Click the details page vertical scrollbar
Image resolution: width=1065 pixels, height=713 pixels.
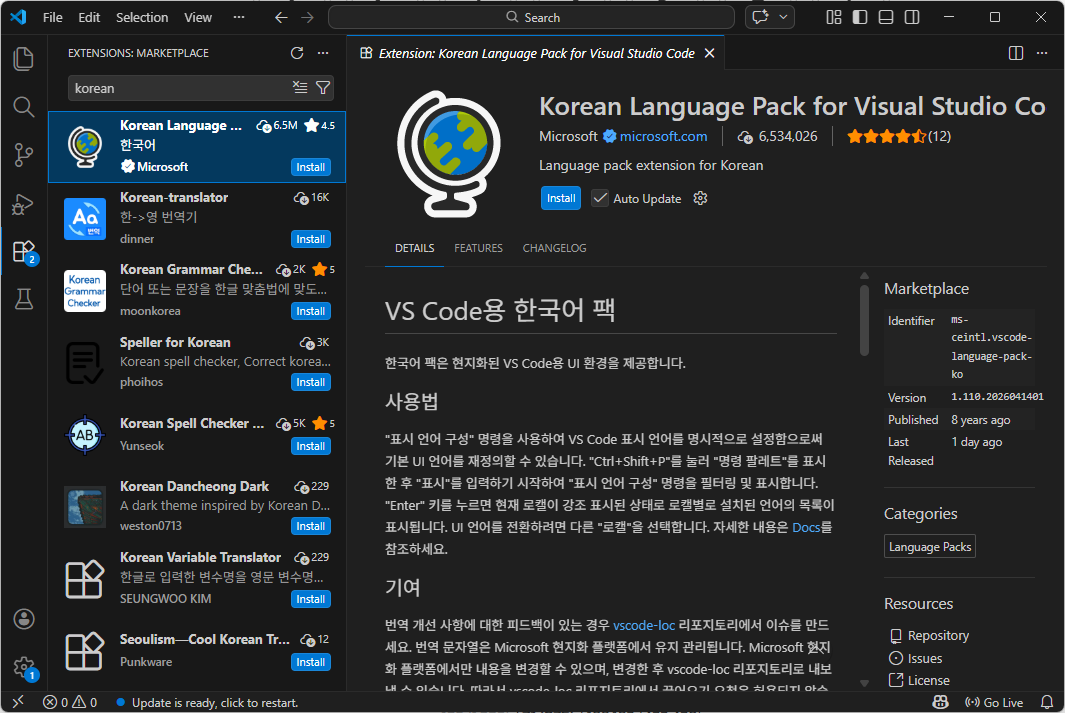864,320
